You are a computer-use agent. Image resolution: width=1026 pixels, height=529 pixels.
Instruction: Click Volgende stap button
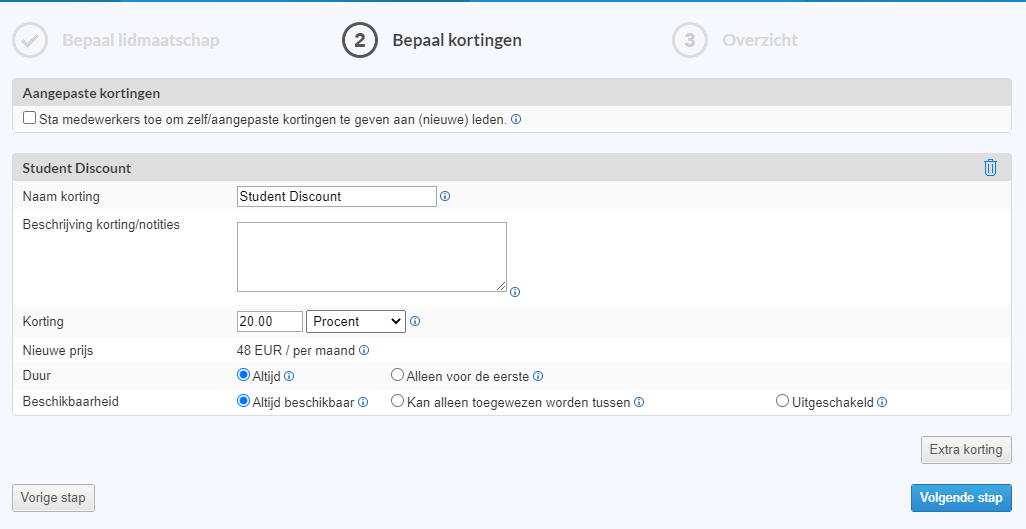(961, 498)
